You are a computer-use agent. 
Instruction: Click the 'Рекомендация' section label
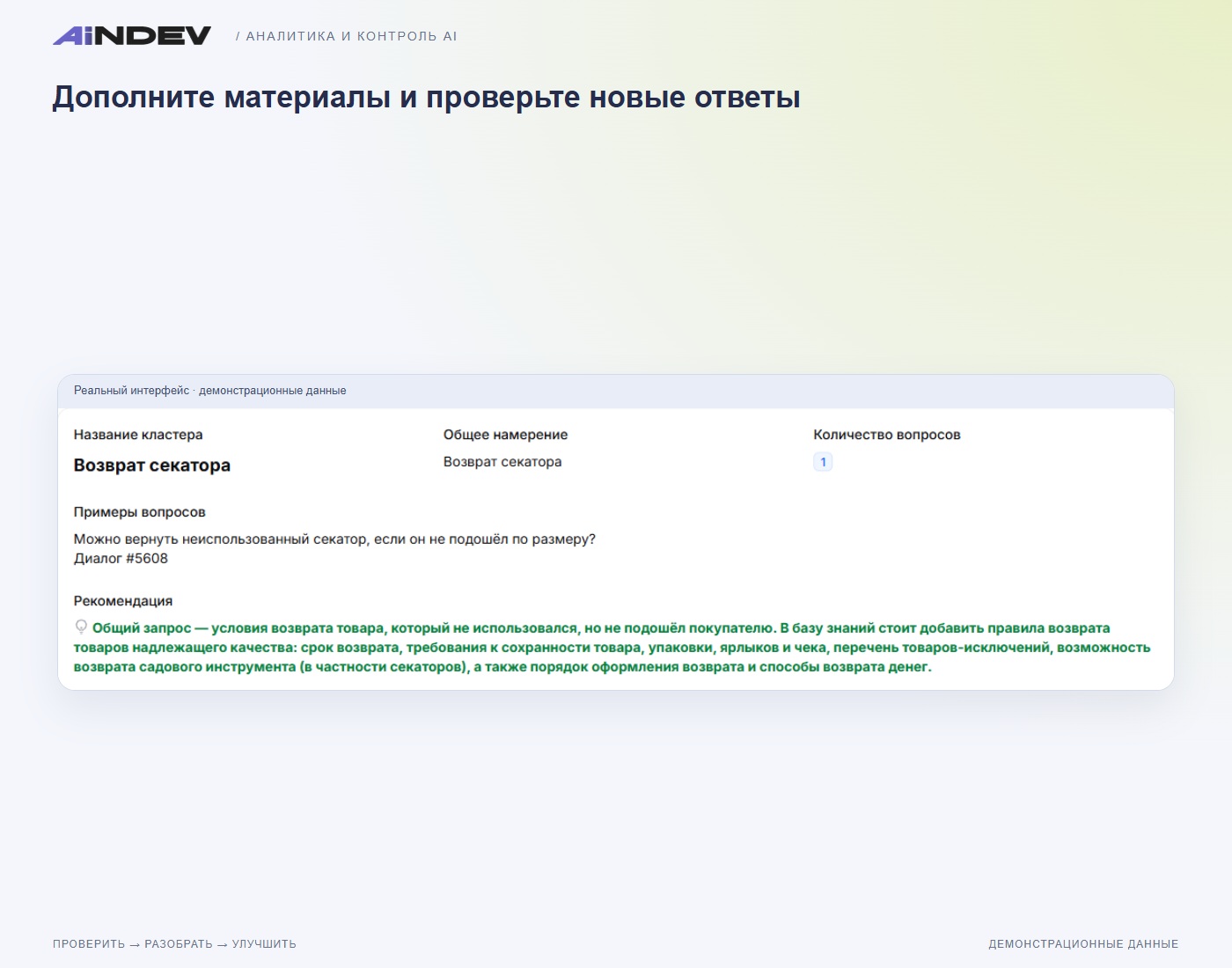(x=123, y=601)
